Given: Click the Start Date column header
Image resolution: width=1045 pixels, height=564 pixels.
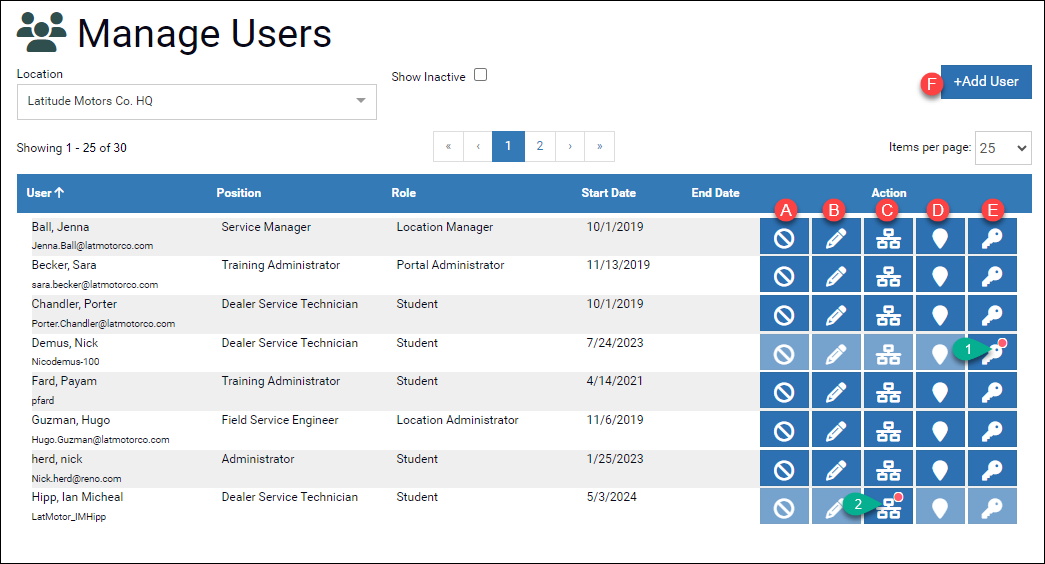Looking at the screenshot, I should 608,193.
